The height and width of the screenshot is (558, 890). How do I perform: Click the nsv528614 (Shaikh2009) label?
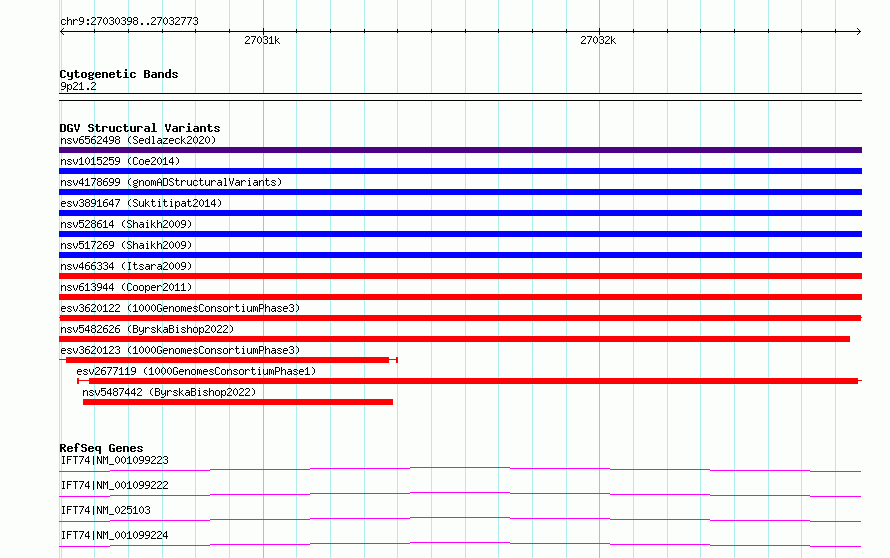126,224
